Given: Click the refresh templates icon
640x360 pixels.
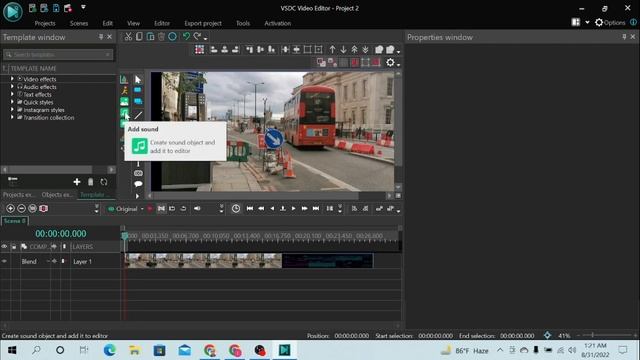Looking at the screenshot, I should point(104,182).
